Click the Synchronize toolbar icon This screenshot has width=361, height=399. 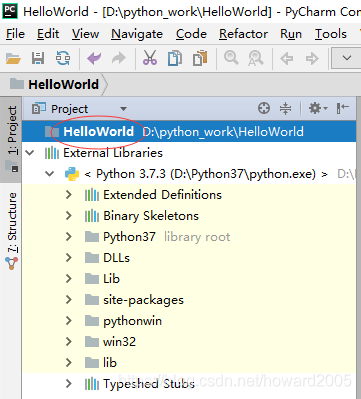(x=63, y=58)
